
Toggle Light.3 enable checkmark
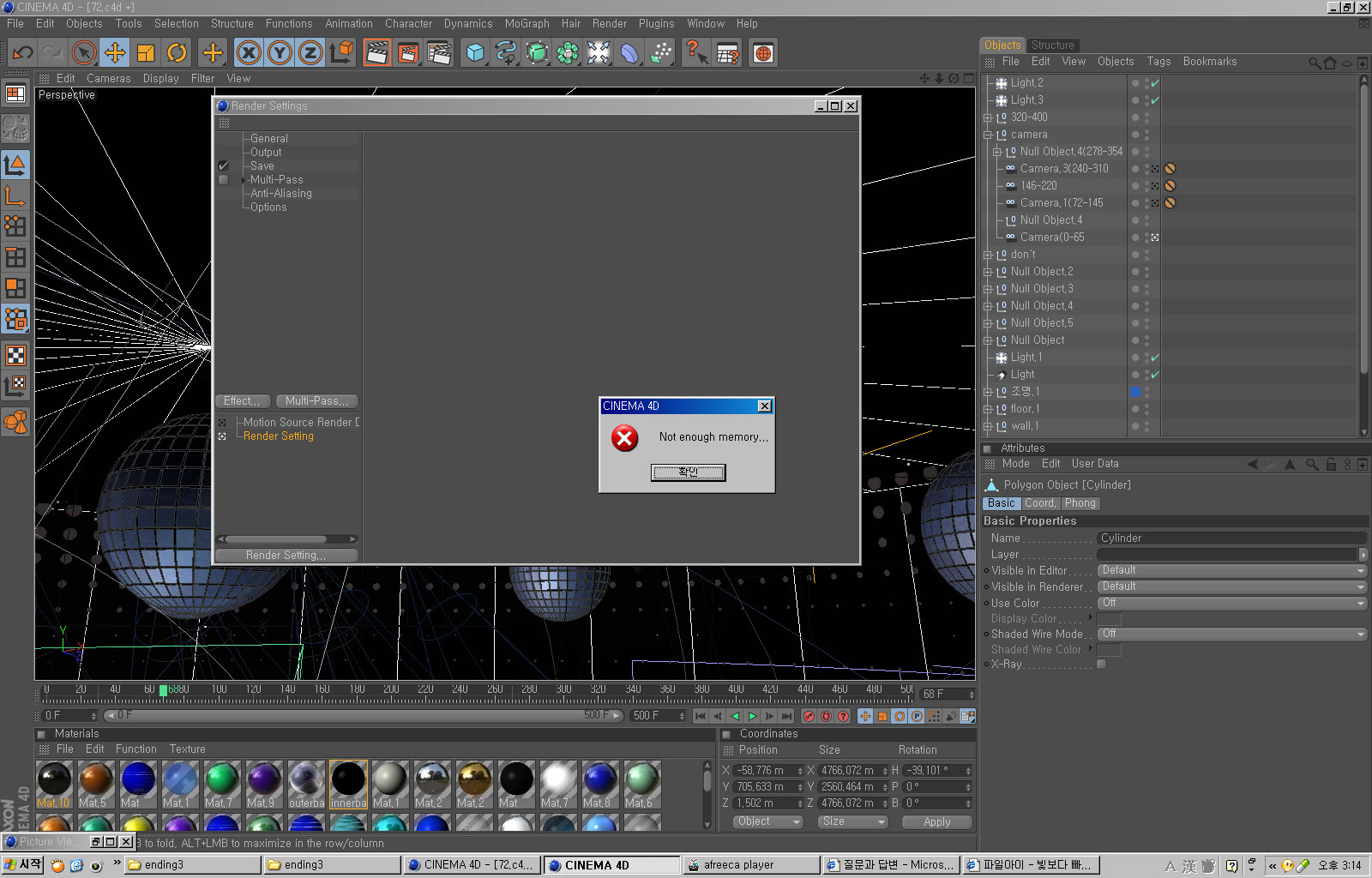[x=1155, y=100]
